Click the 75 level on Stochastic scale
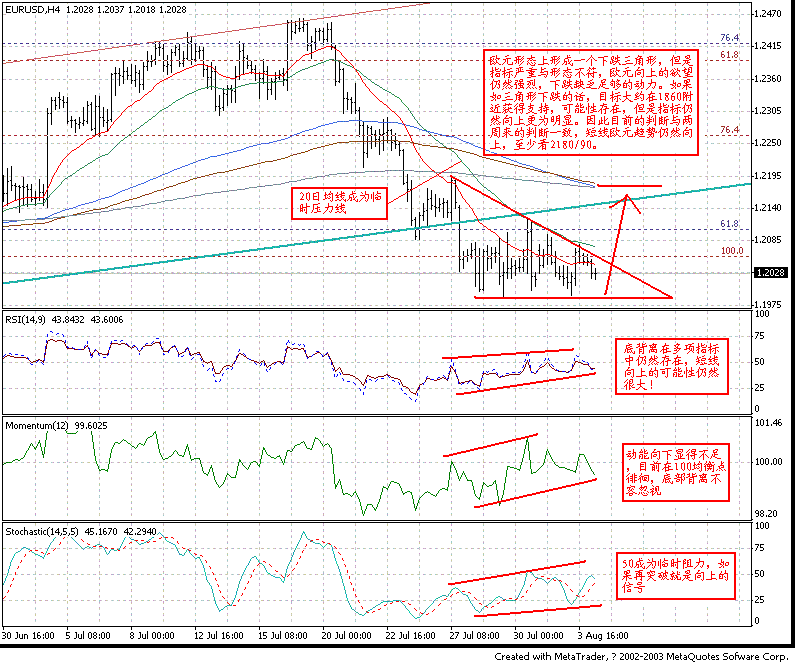The height and width of the screenshot is (664, 795). tap(760, 548)
